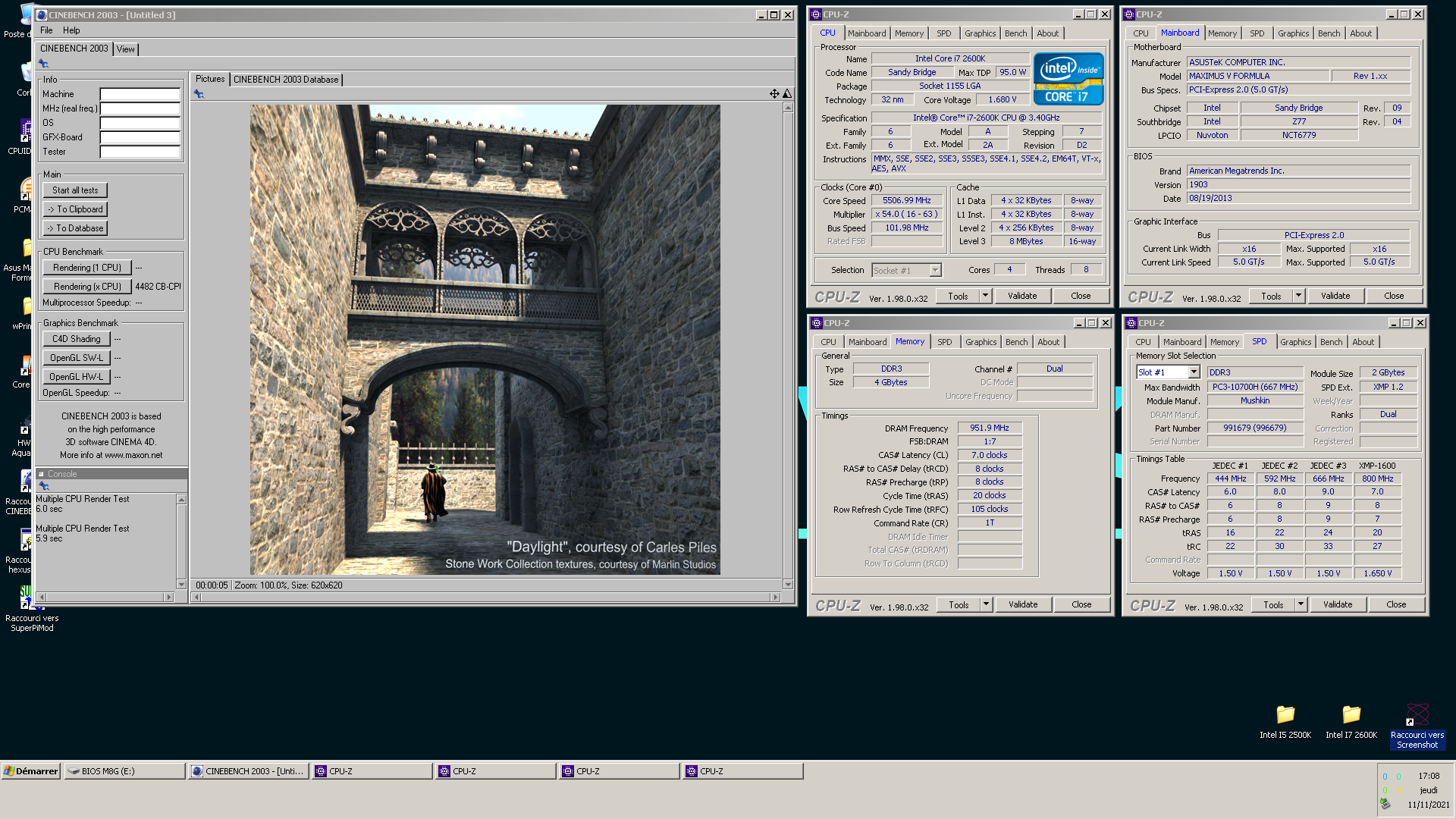1456x819 pixels.
Task: Click the GFX-Board input field
Action: [140, 138]
